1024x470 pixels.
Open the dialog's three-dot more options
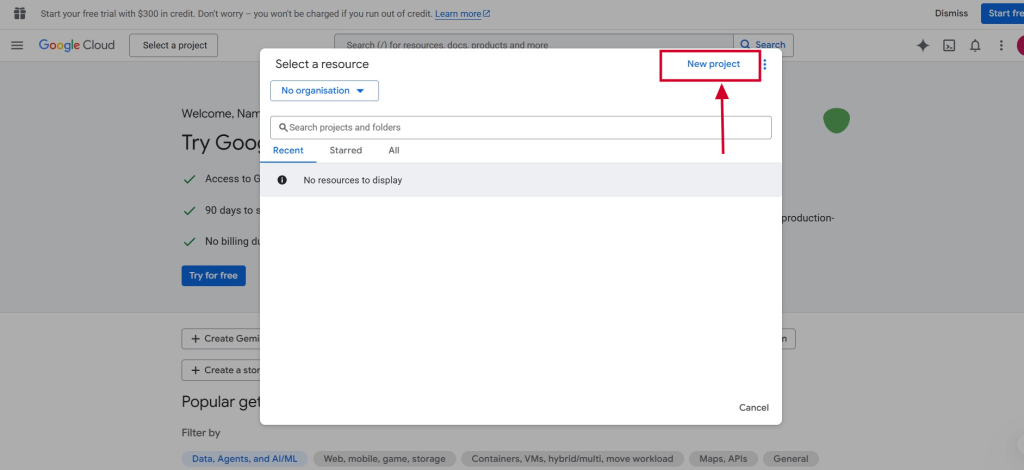point(765,64)
